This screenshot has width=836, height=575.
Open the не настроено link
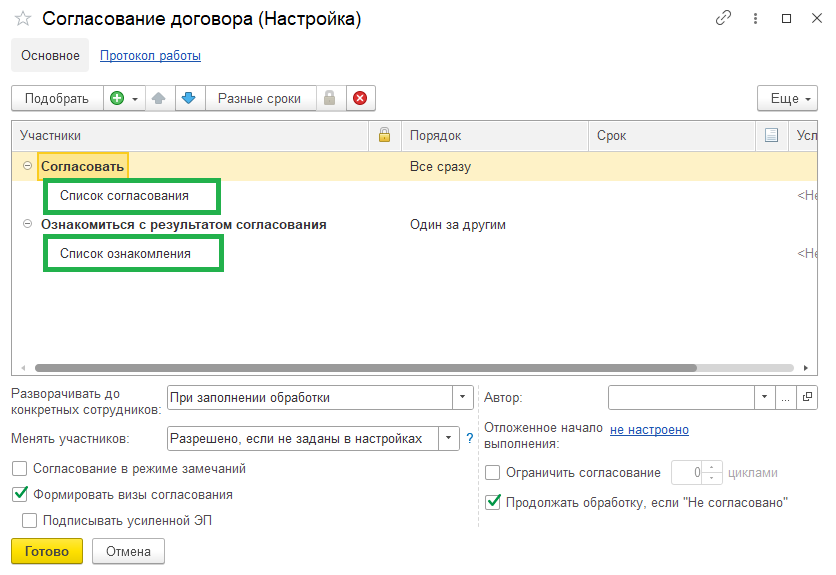click(649, 429)
